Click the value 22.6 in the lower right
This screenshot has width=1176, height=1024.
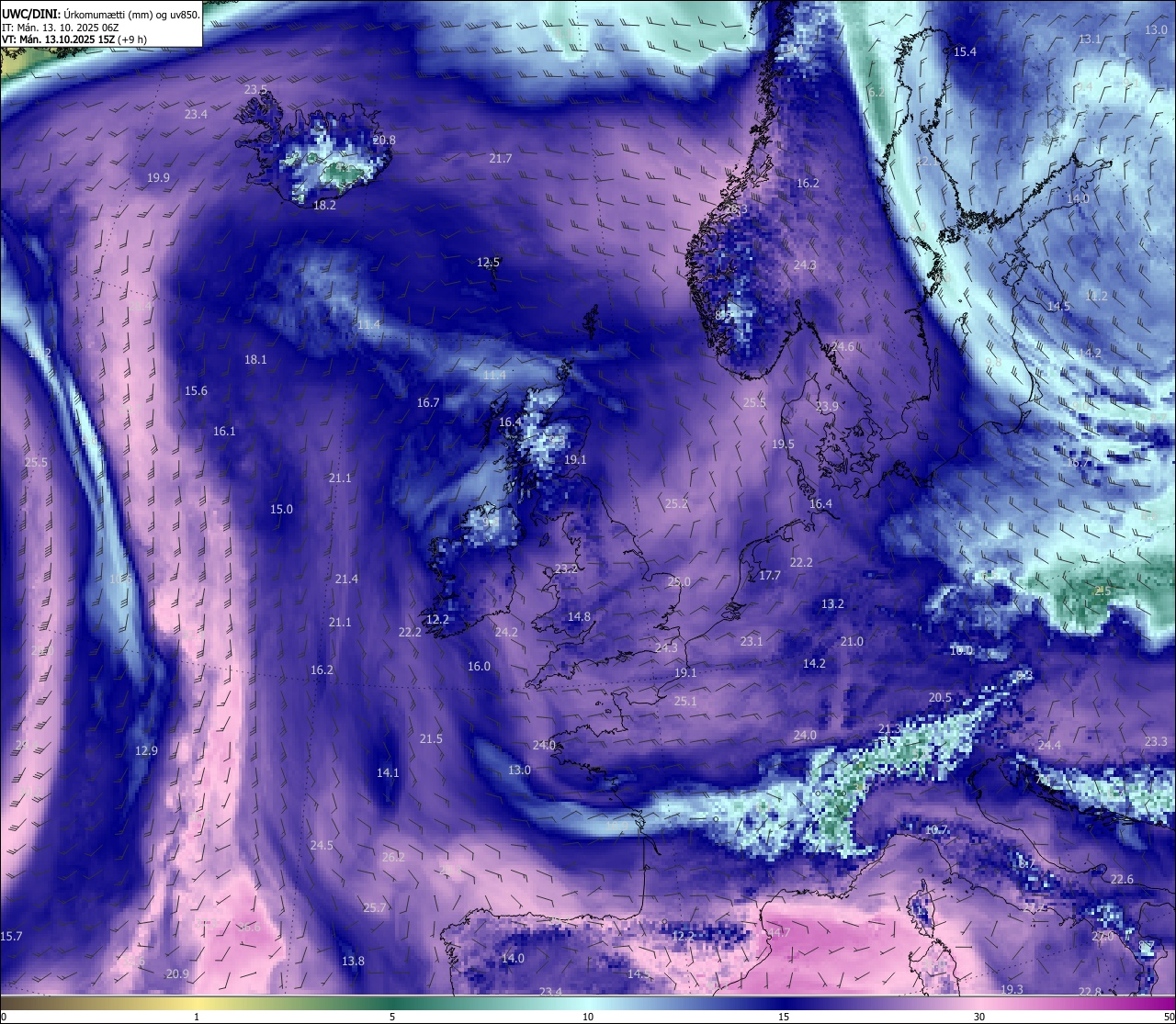tap(1122, 880)
